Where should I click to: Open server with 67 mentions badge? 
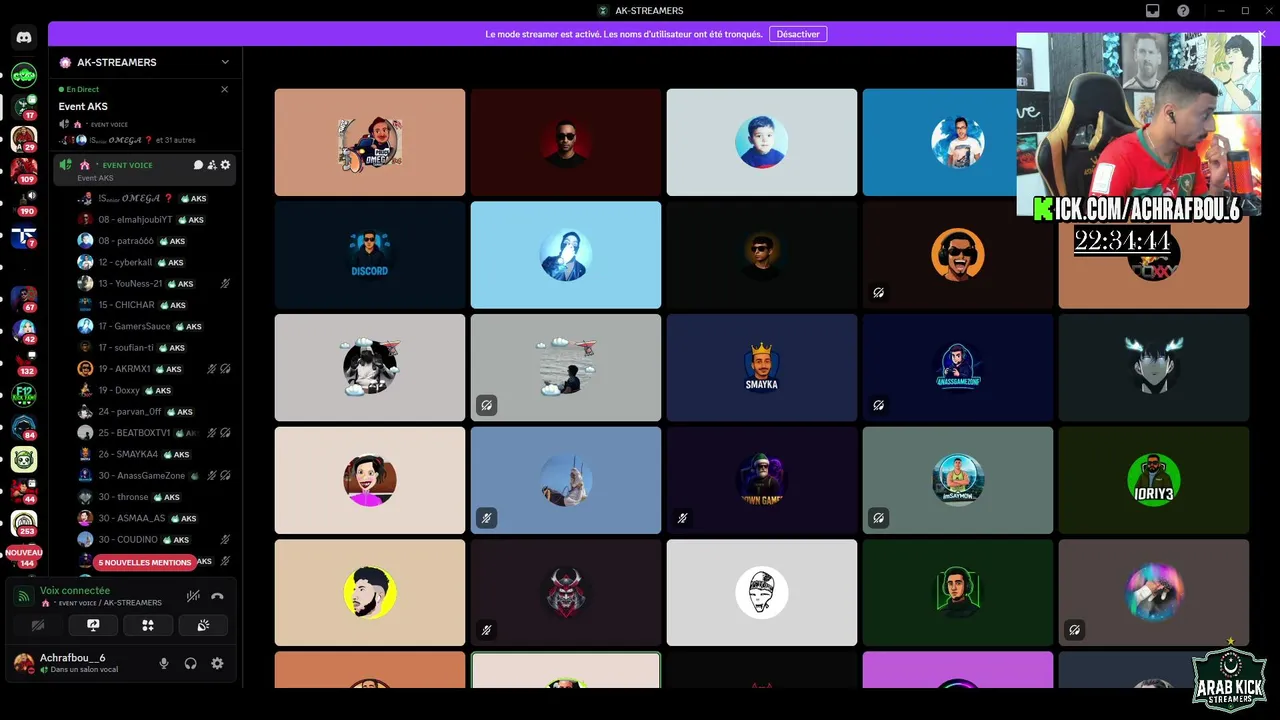(x=24, y=299)
